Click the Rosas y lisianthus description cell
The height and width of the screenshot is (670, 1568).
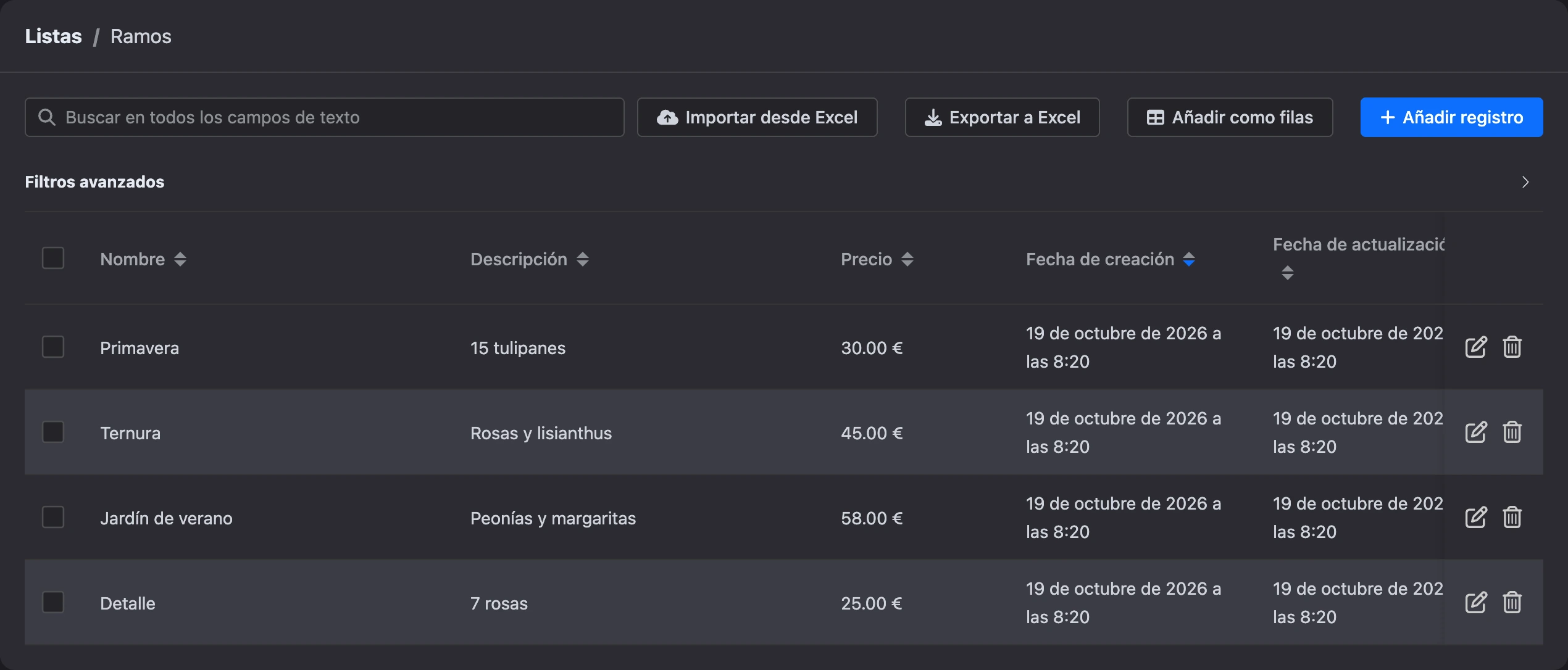click(x=541, y=433)
